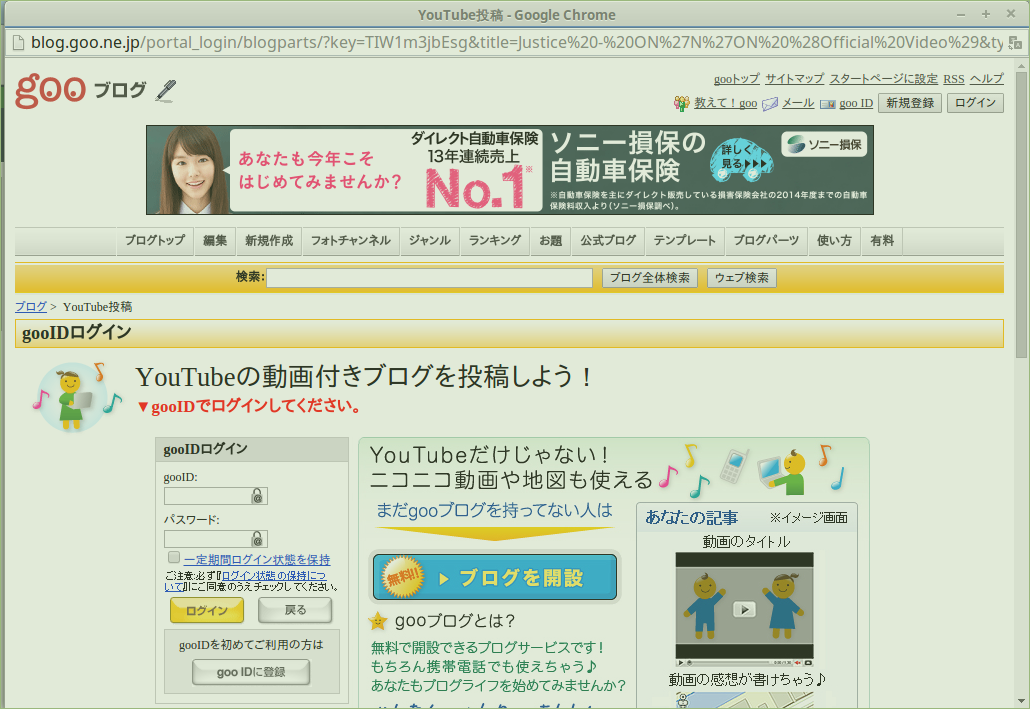Open the 新規作成 tab
This screenshot has height=709, width=1030.
[x=269, y=240]
